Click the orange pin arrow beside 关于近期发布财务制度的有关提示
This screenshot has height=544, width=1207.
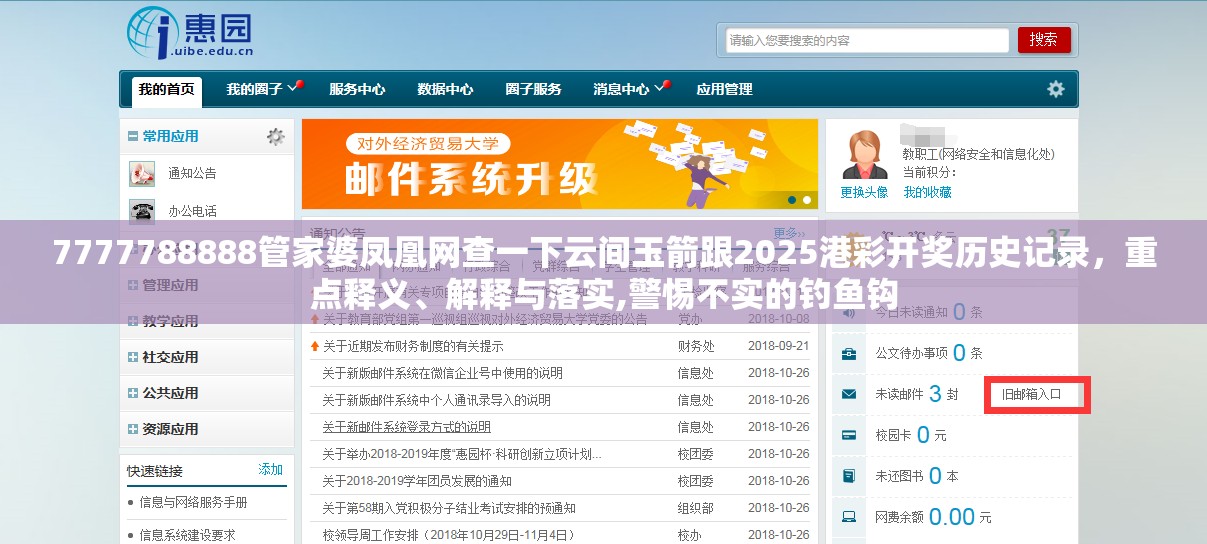pyautogui.click(x=314, y=346)
